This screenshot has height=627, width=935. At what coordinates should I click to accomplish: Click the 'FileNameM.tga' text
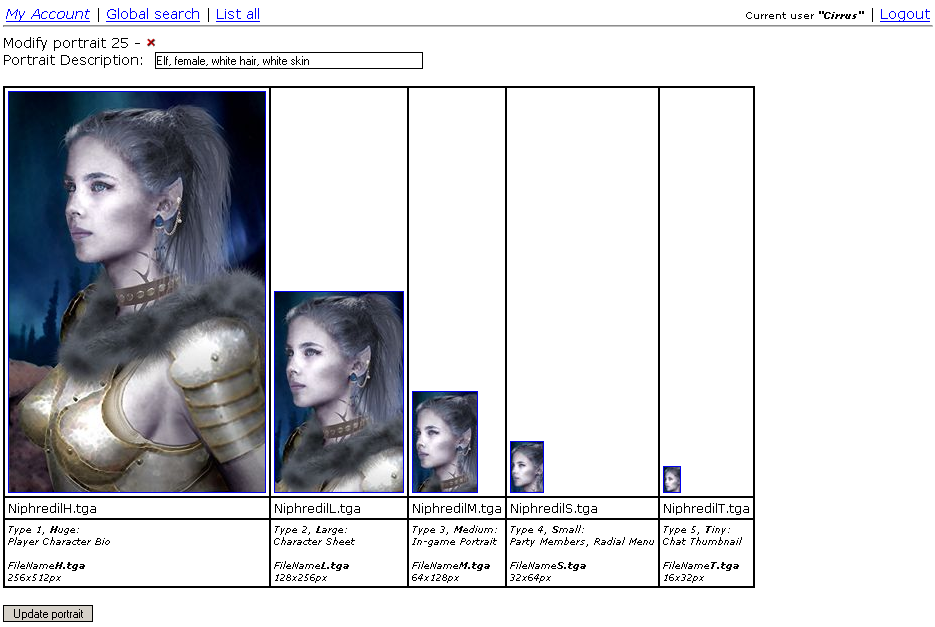tap(451, 566)
